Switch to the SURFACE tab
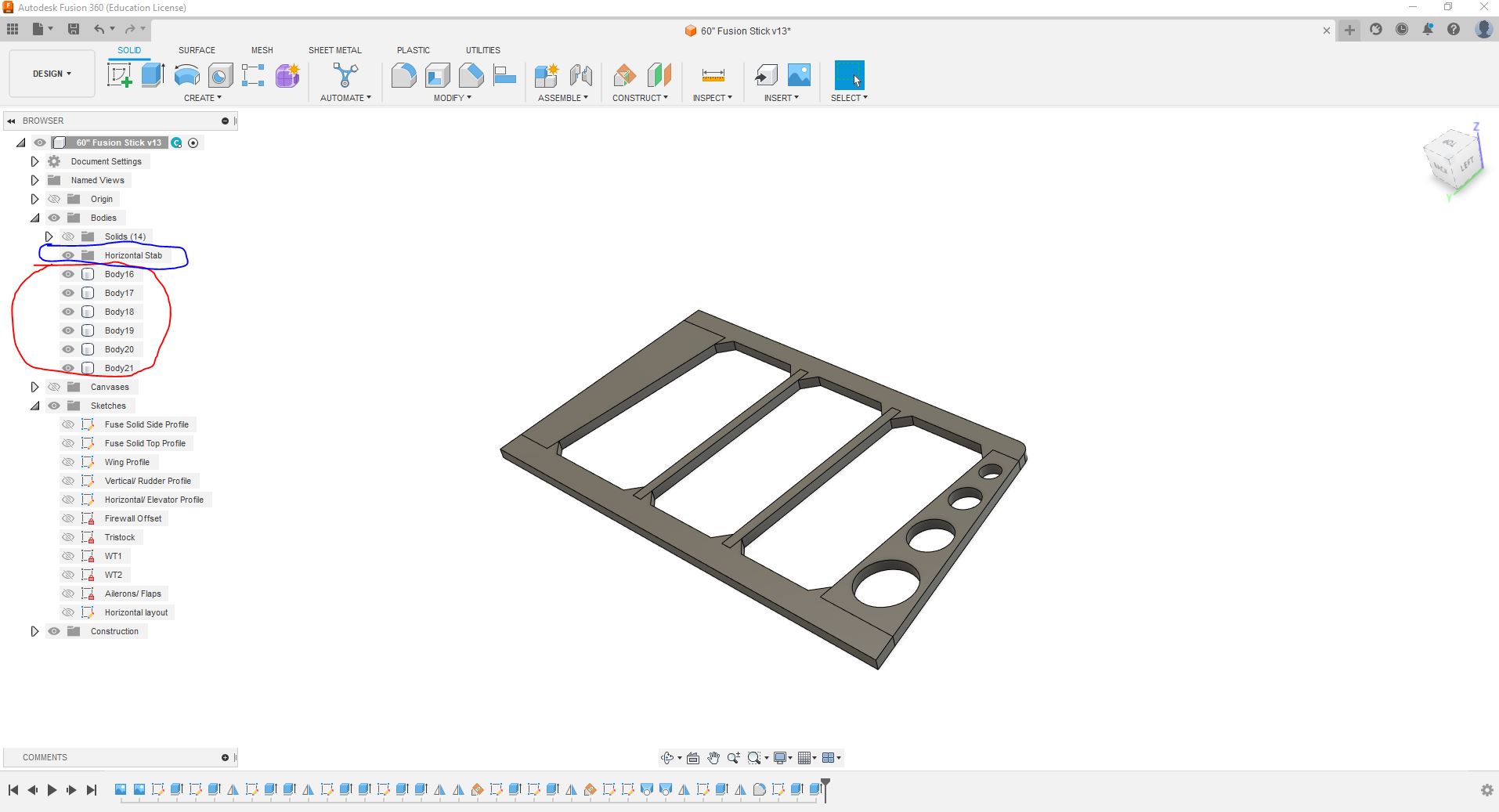The width and height of the screenshot is (1499, 812). click(197, 50)
